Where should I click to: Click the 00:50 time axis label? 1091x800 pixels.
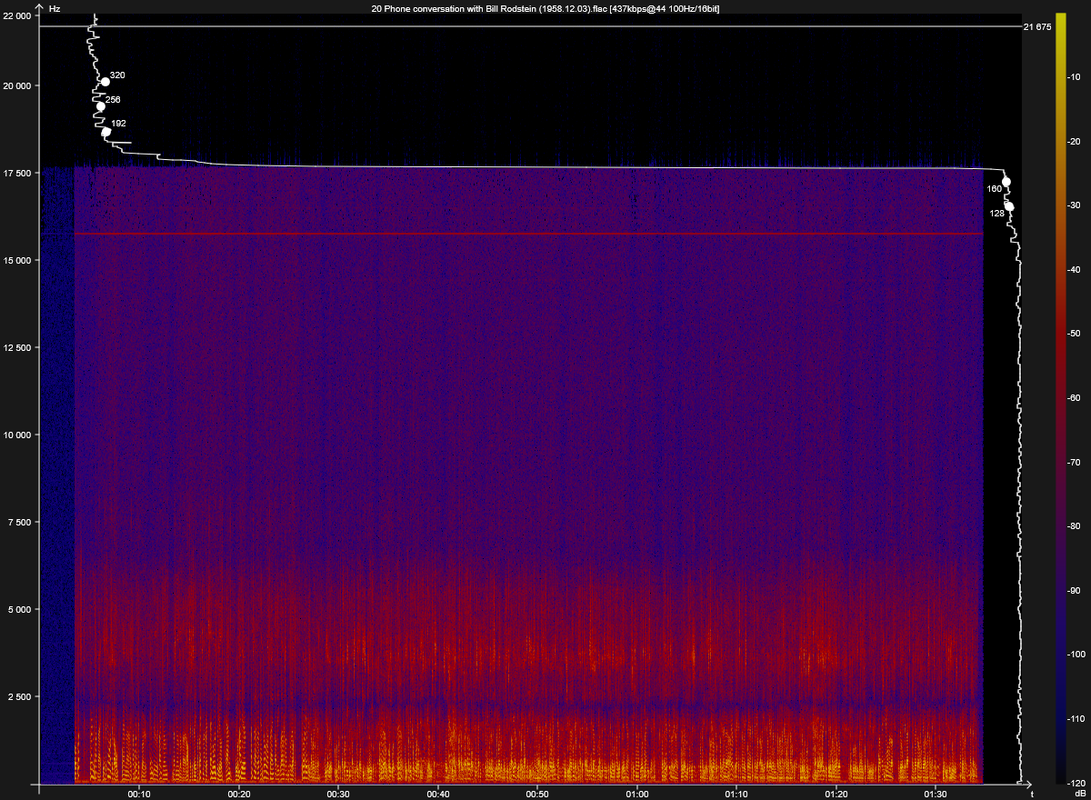point(537,794)
